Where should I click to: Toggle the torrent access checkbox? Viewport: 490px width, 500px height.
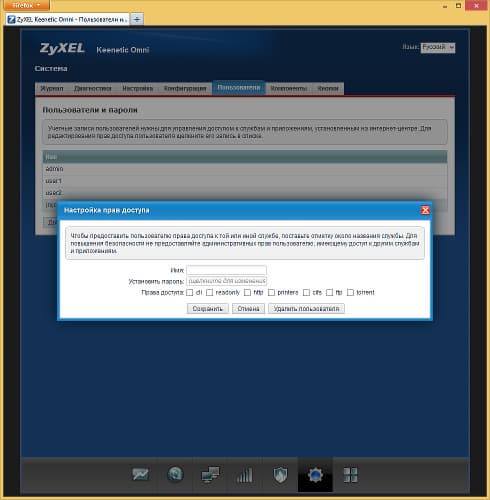(x=350, y=292)
